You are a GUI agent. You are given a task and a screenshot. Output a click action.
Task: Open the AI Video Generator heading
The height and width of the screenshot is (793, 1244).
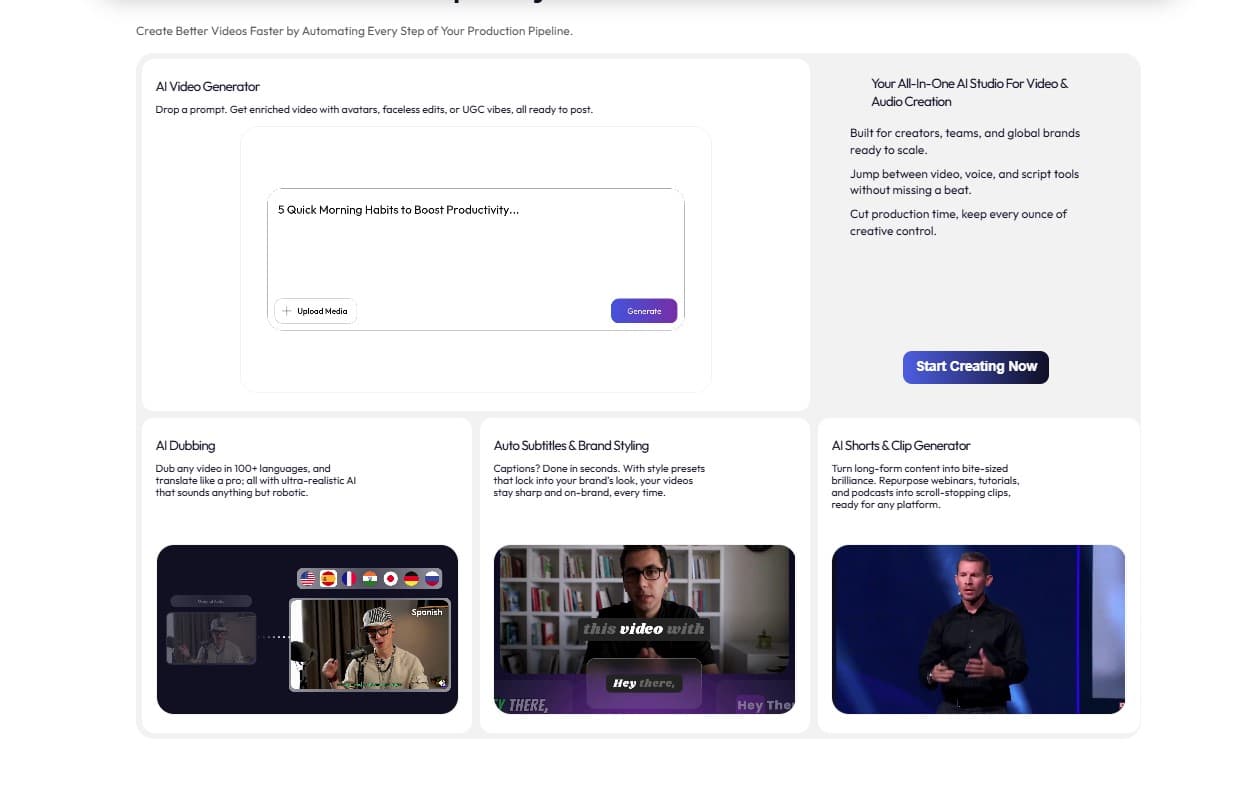(x=208, y=87)
